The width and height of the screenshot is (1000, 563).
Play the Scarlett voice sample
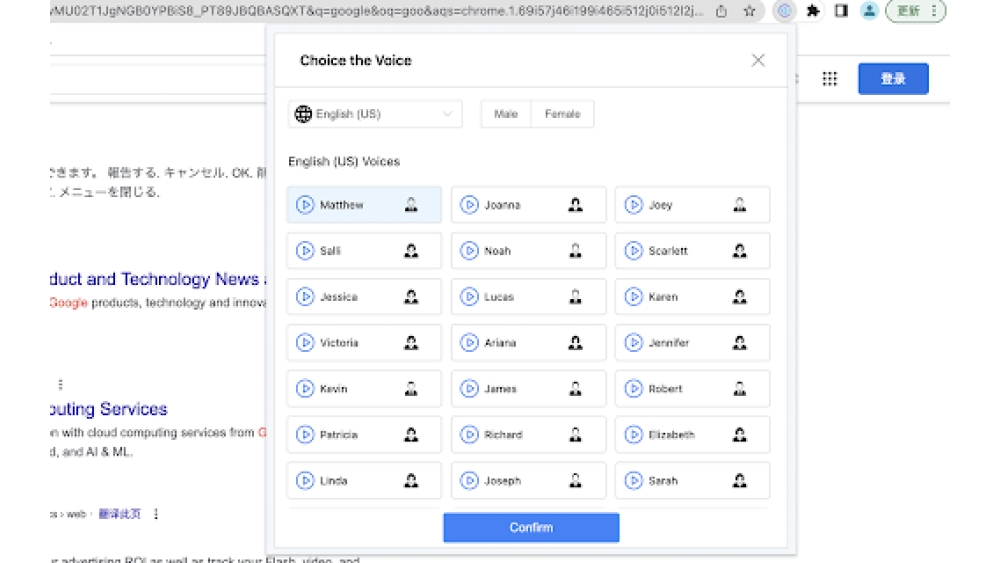click(x=633, y=251)
